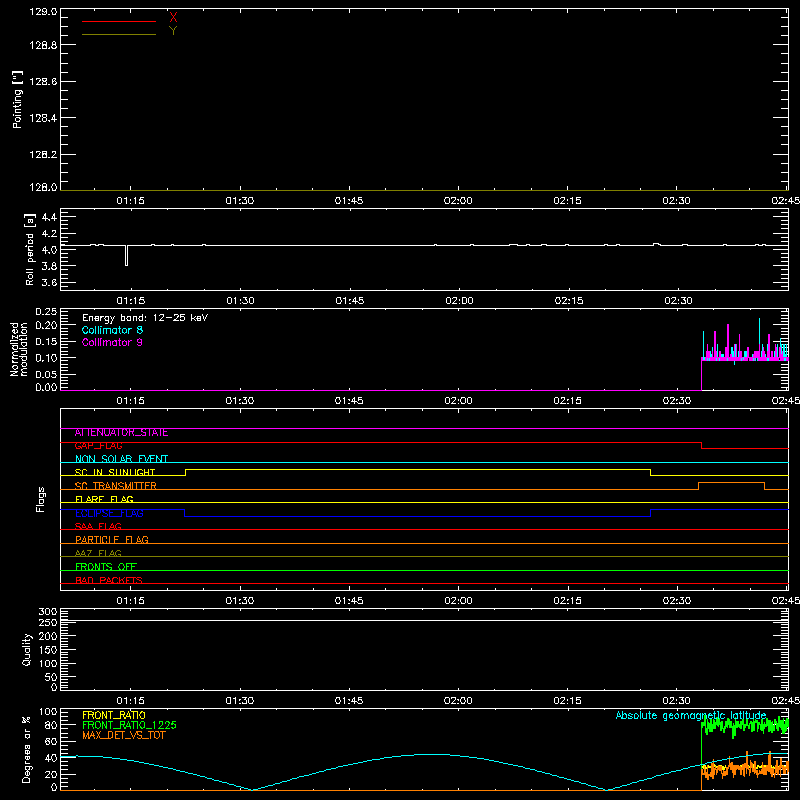Click the olive Y legend label

[x=173, y=31]
